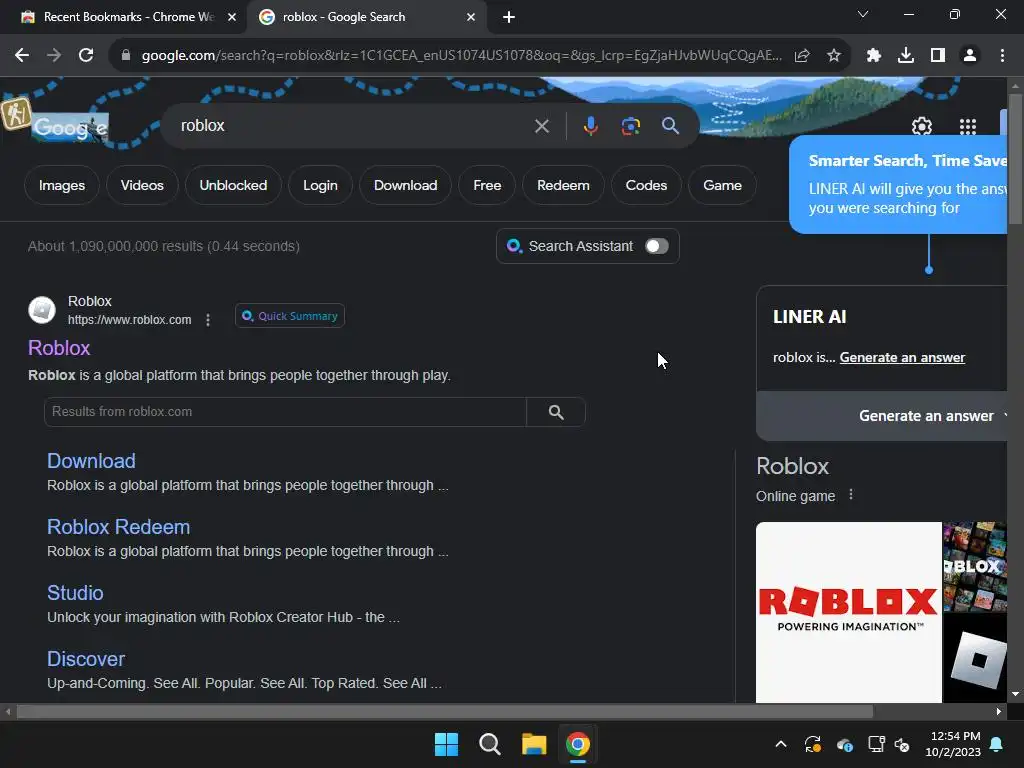
Task: Filter results by Videos
Action: tap(142, 185)
